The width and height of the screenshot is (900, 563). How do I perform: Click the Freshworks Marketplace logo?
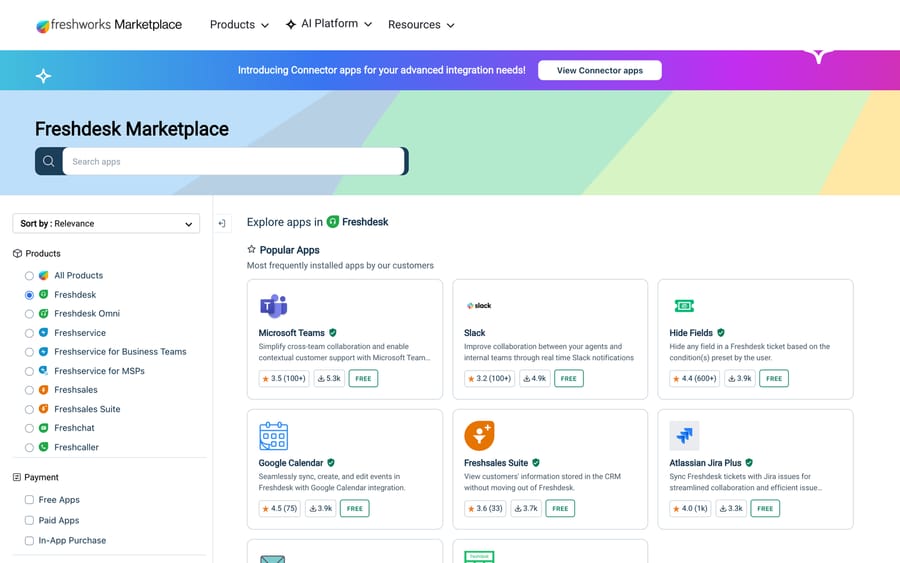tap(109, 25)
